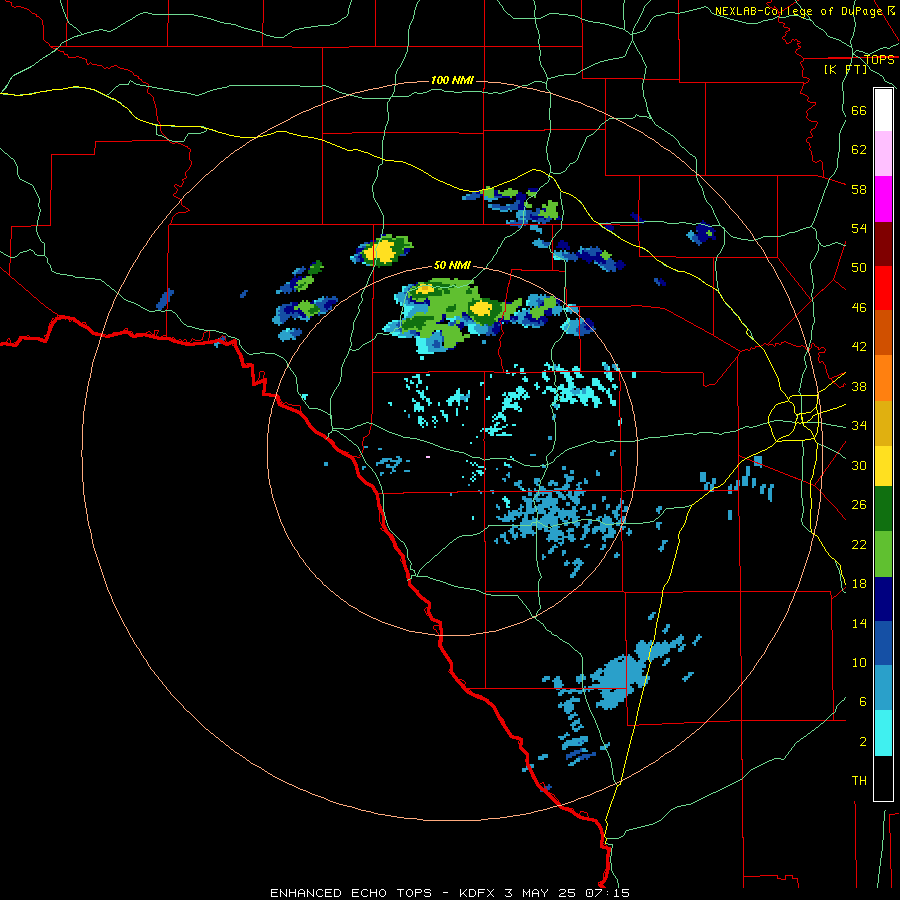Click the TH threshold label
The height and width of the screenshot is (900, 900).
click(859, 780)
